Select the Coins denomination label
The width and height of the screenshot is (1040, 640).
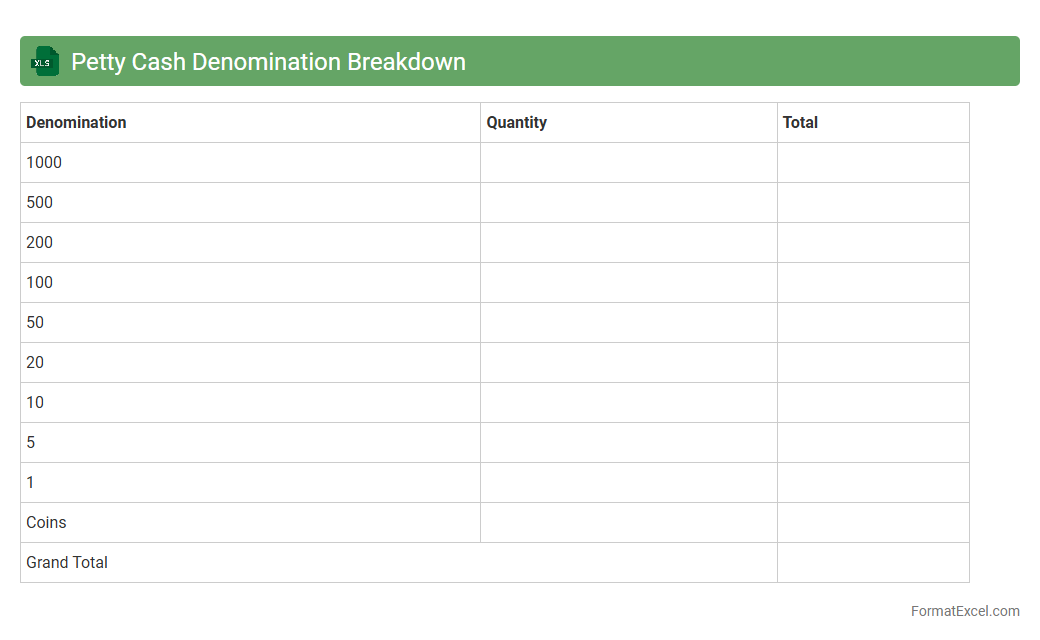click(46, 522)
